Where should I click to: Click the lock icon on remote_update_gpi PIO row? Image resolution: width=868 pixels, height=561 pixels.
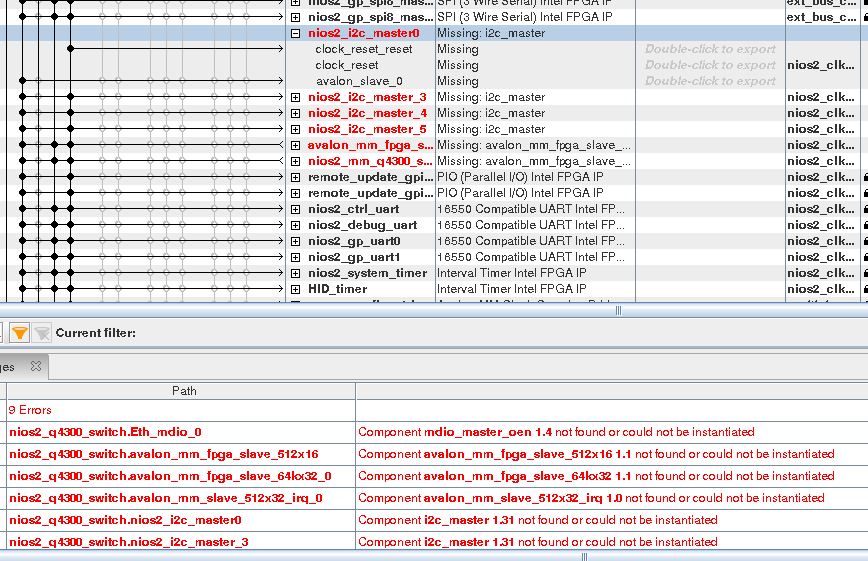(864, 177)
